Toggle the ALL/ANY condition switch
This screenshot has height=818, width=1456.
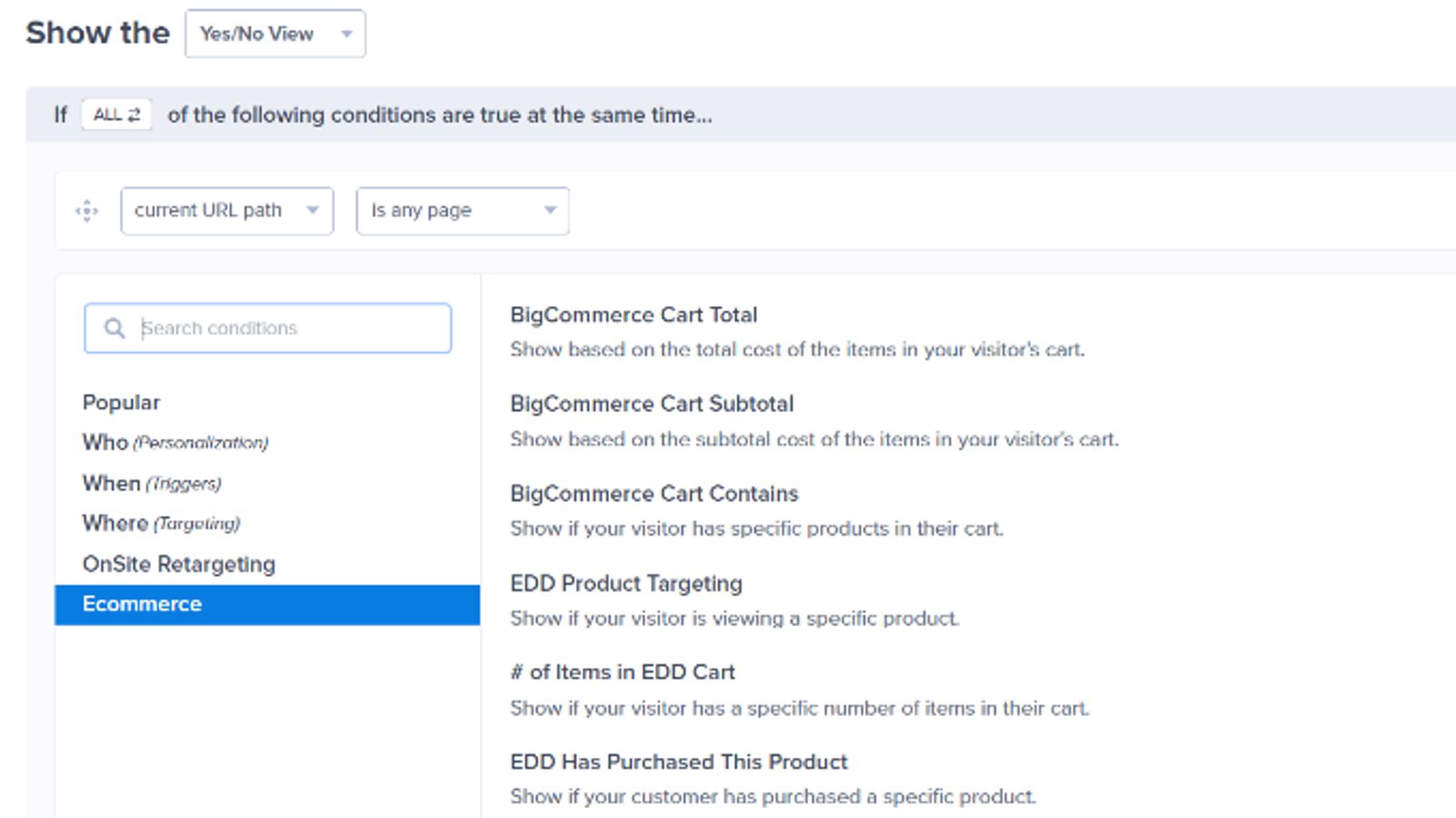(116, 115)
